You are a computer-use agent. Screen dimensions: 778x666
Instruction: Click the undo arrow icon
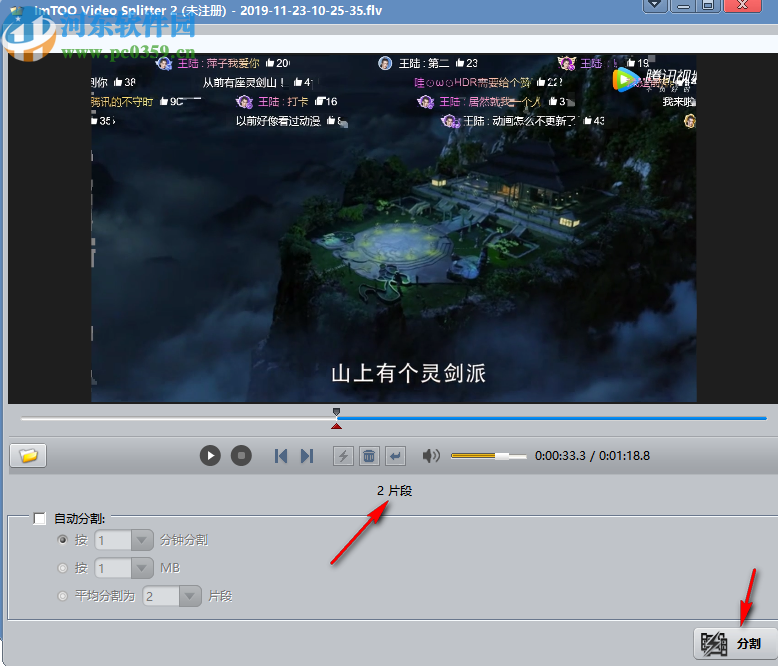pyautogui.click(x=395, y=456)
